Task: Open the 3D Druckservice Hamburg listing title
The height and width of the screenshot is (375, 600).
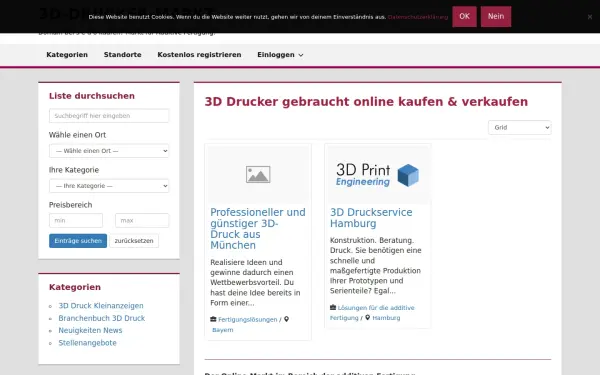Action: [371, 218]
